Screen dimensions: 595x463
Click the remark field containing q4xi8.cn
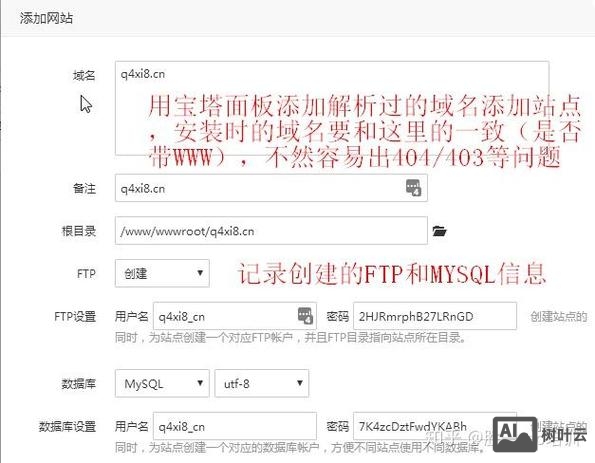[x=271, y=188]
